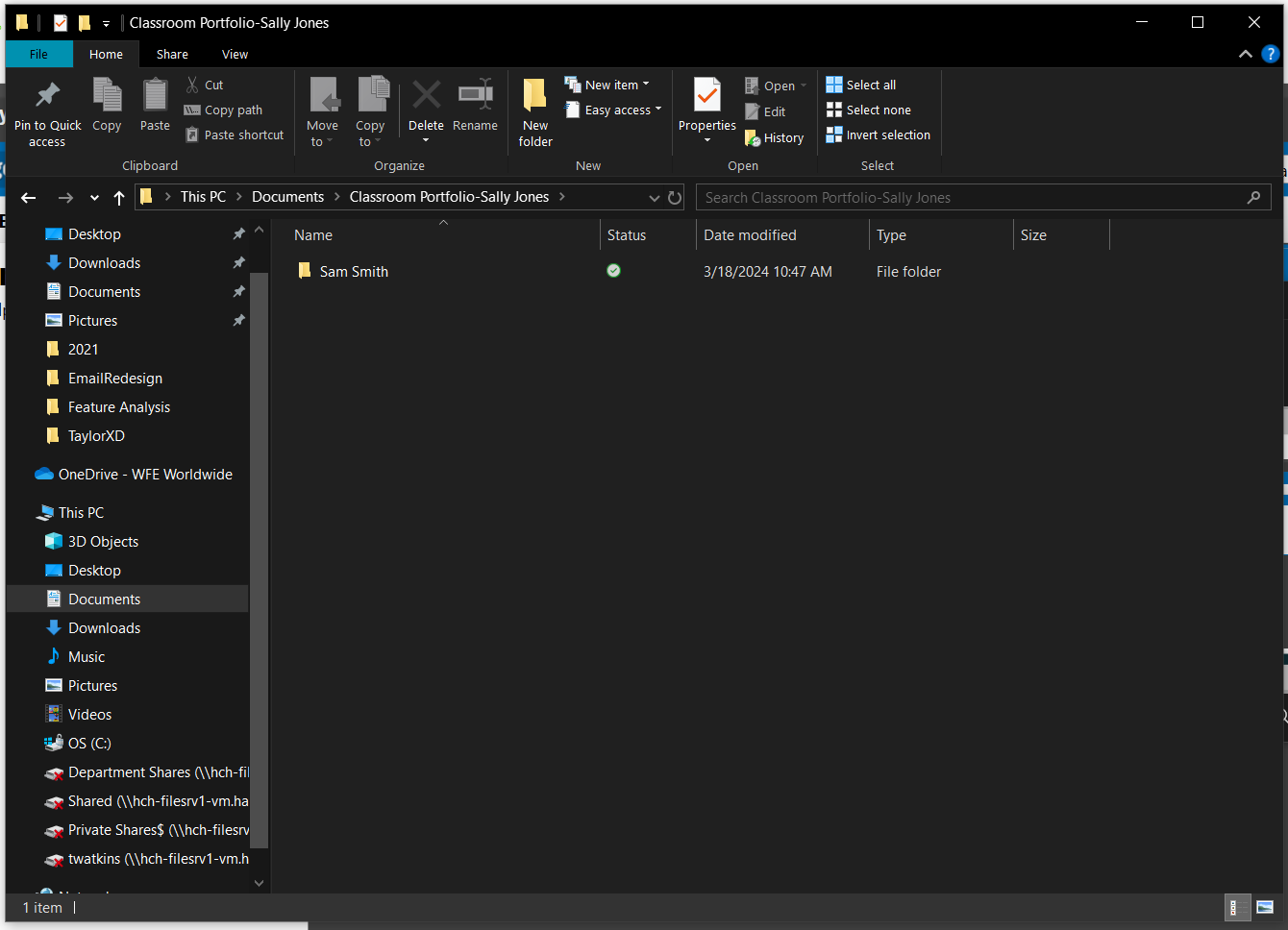This screenshot has height=930, width=1288.
Task: Click the Copy icon in Clipboard group
Action: pyautogui.click(x=107, y=96)
